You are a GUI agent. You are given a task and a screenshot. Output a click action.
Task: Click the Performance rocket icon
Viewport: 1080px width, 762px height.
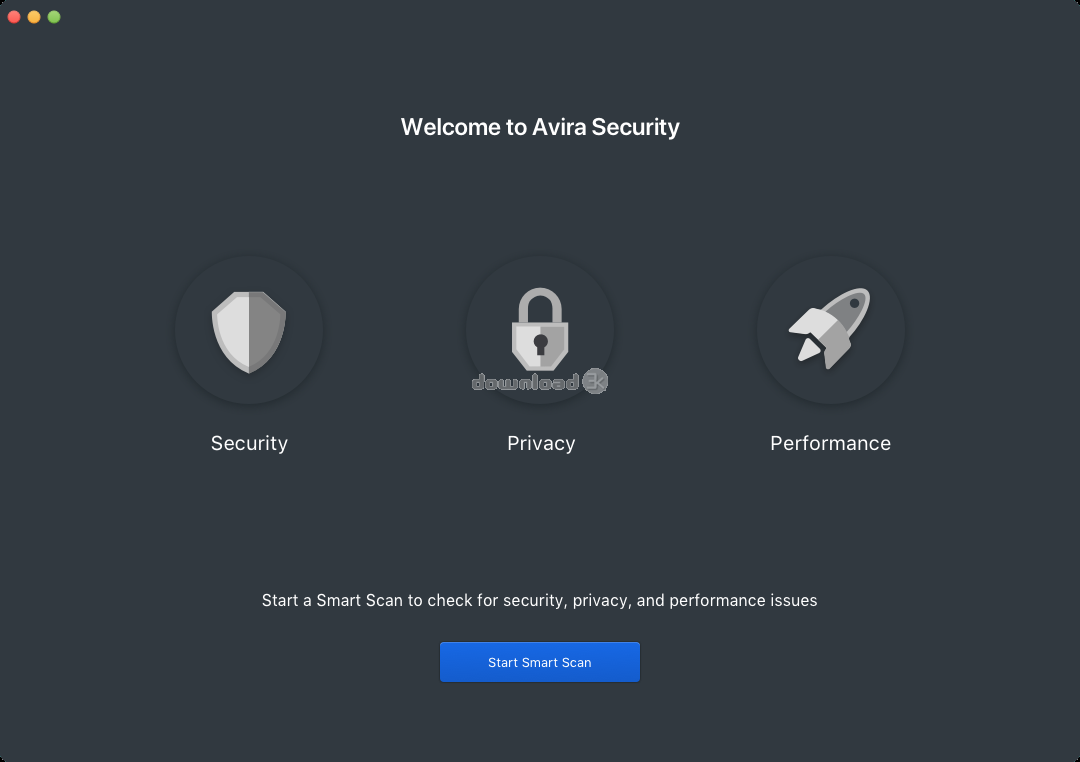point(830,328)
